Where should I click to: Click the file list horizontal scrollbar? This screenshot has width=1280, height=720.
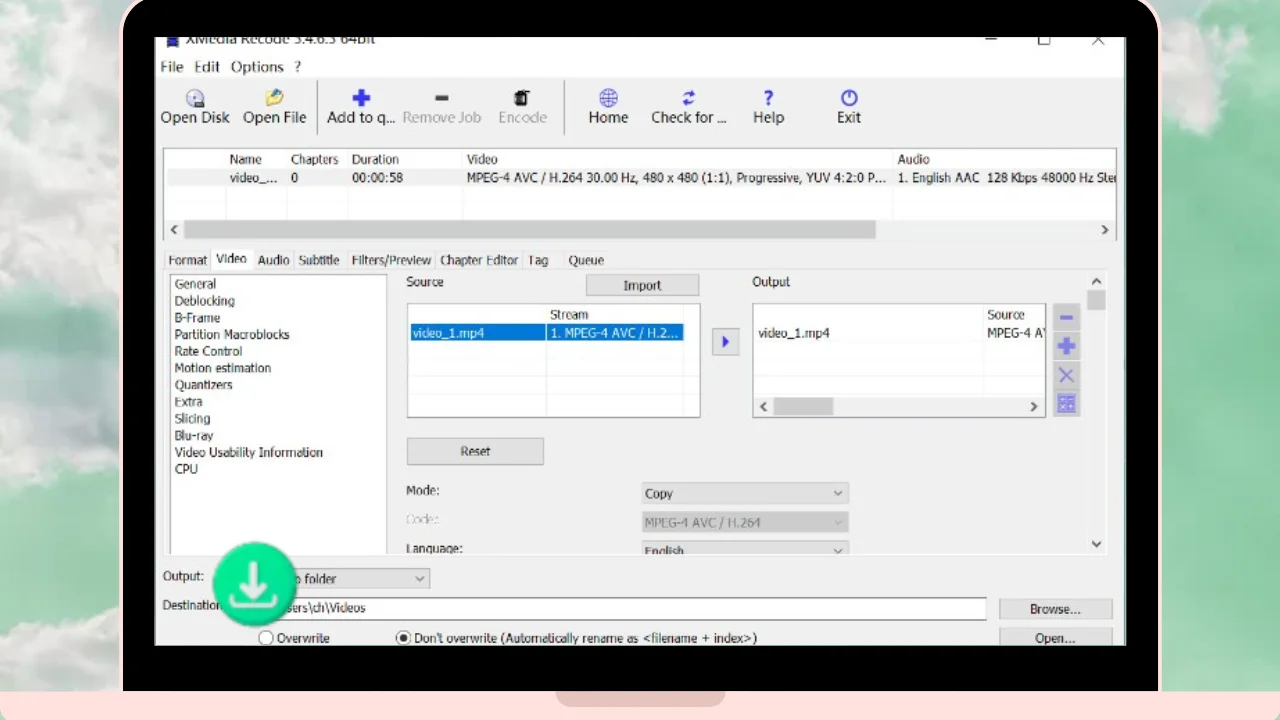pyautogui.click(x=530, y=230)
